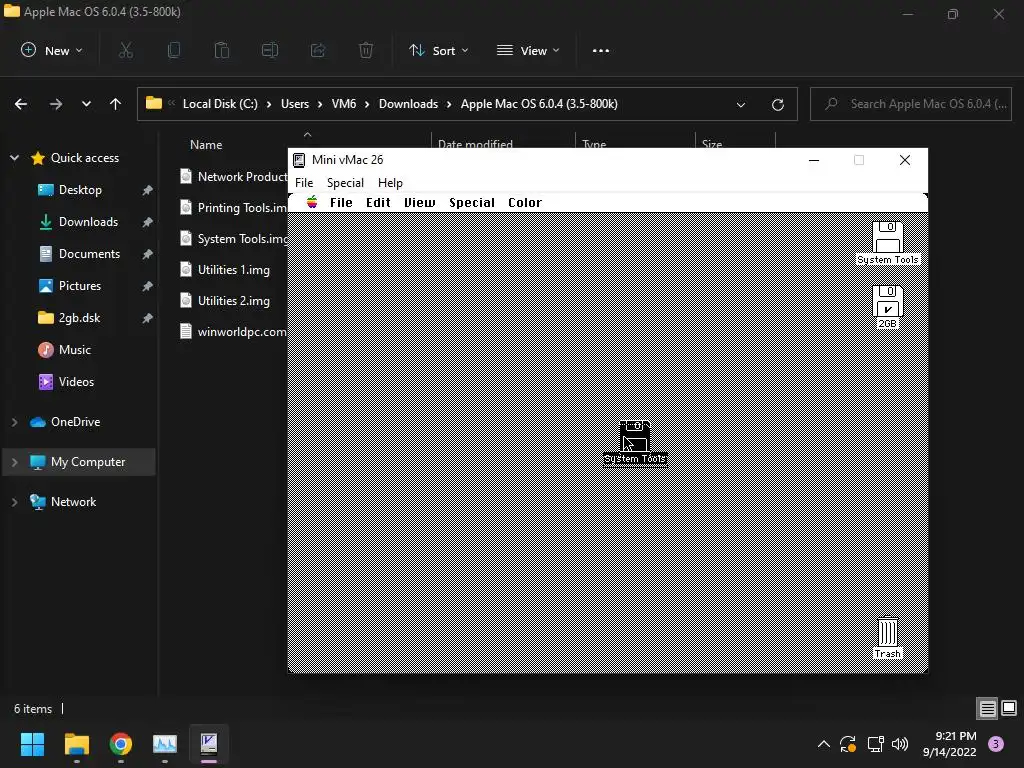Viewport: 1024px width, 768px height.
Task: Open recent locations dropdown arrow
Action: click(x=86, y=104)
